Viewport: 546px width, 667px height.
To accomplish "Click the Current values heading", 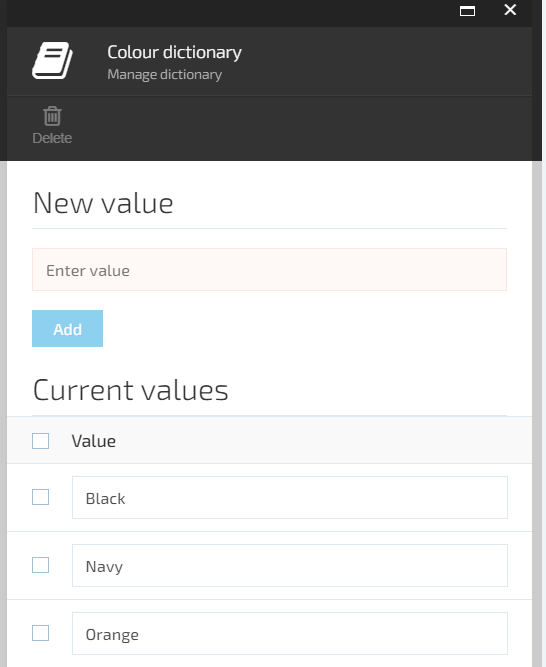I will [x=131, y=390].
